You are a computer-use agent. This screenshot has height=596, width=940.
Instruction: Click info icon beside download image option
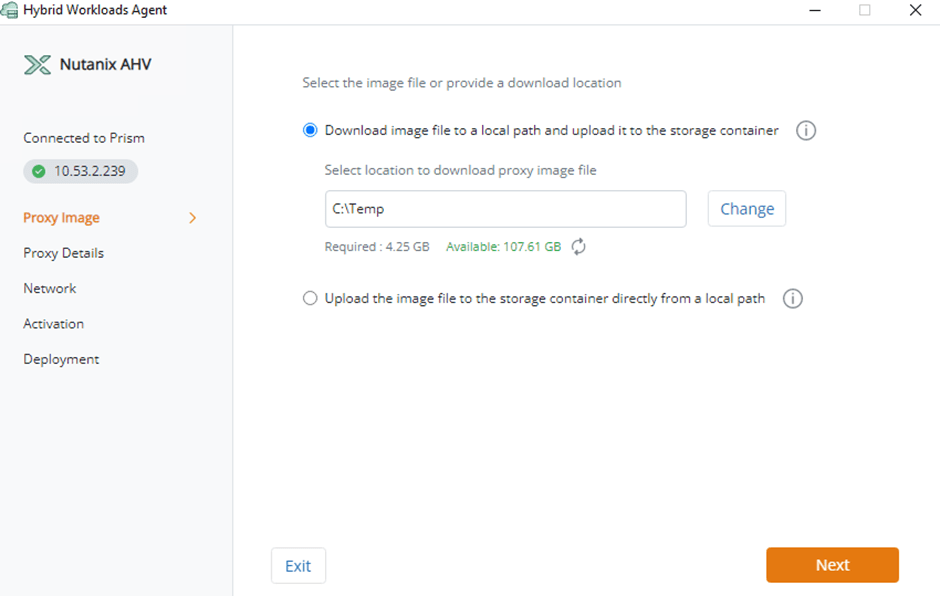[806, 131]
